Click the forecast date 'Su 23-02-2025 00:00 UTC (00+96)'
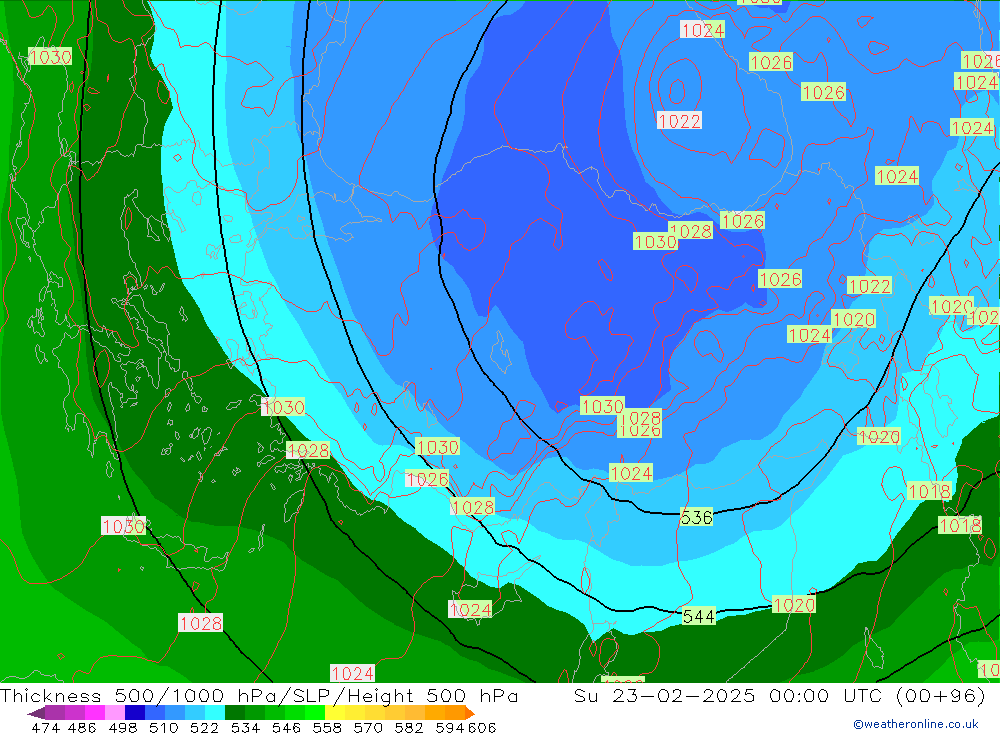1000x733 pixels. pos(779,695)
